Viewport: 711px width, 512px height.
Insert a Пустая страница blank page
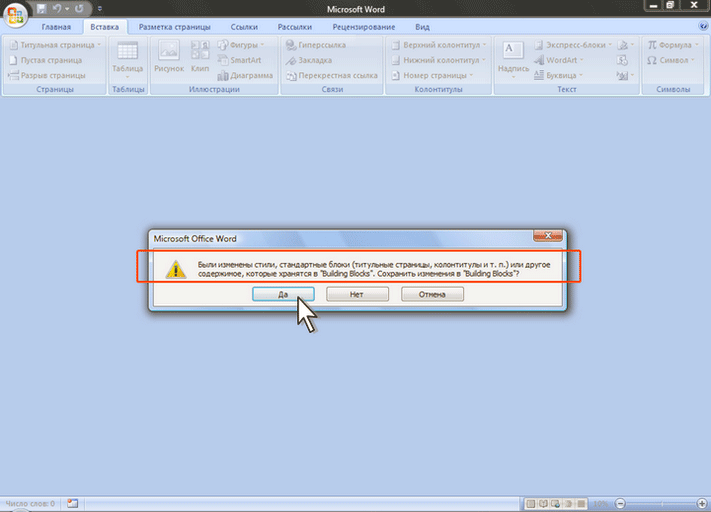45,60
